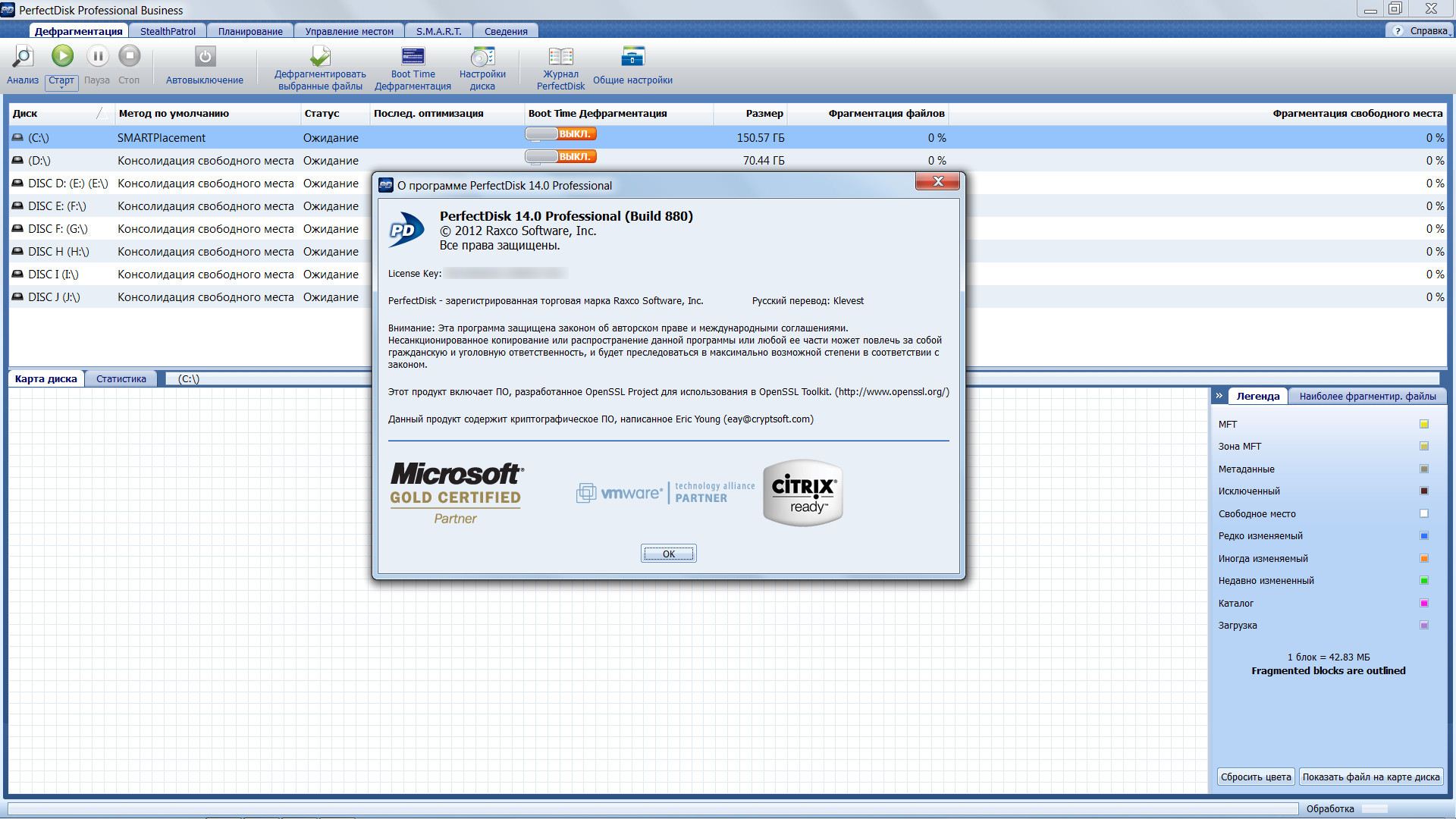Click Зона MFT color swatch
This screenshot has height=819, width=1456.
pos(1423,447)
